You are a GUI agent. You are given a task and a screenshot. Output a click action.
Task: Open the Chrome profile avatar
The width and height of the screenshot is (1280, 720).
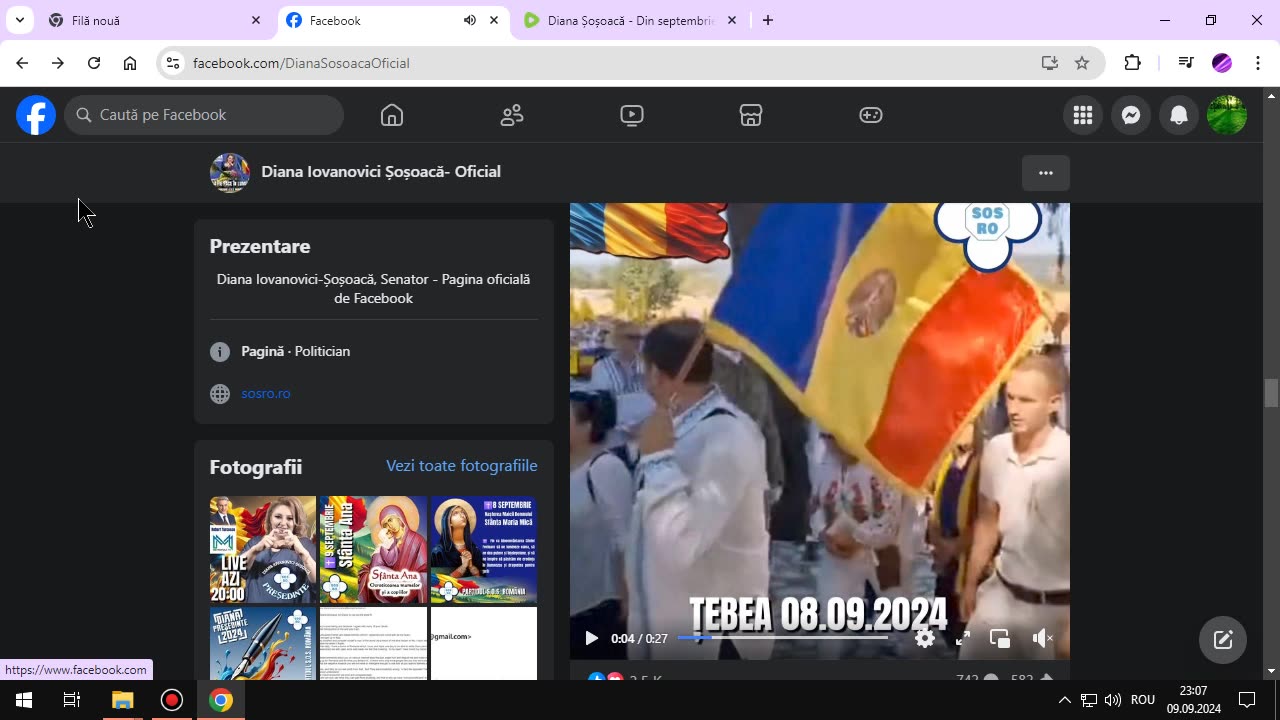click(x=1222, y=63)
